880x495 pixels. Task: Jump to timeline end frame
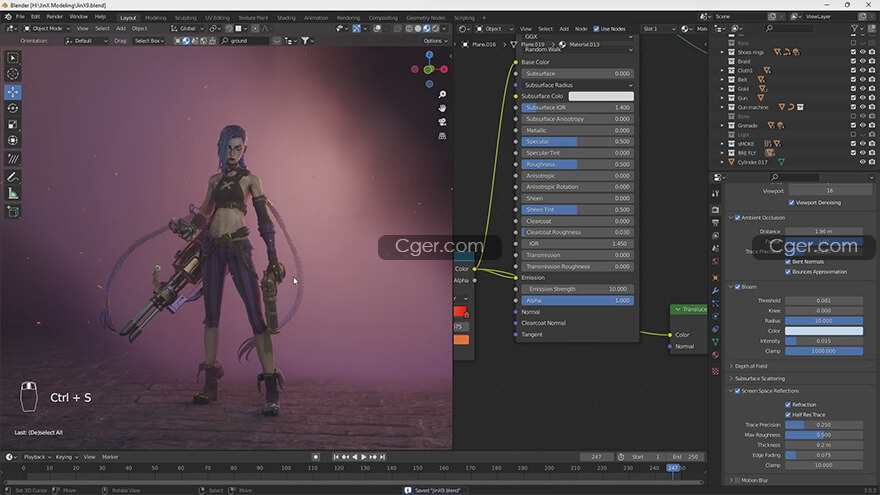pyautogui.click(x=382, y=457)
